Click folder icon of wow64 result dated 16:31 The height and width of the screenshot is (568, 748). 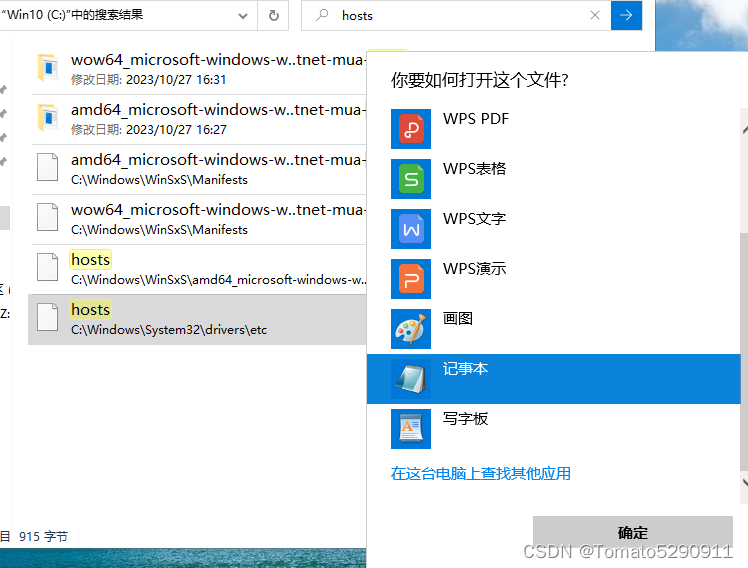[x=48, y=67]
